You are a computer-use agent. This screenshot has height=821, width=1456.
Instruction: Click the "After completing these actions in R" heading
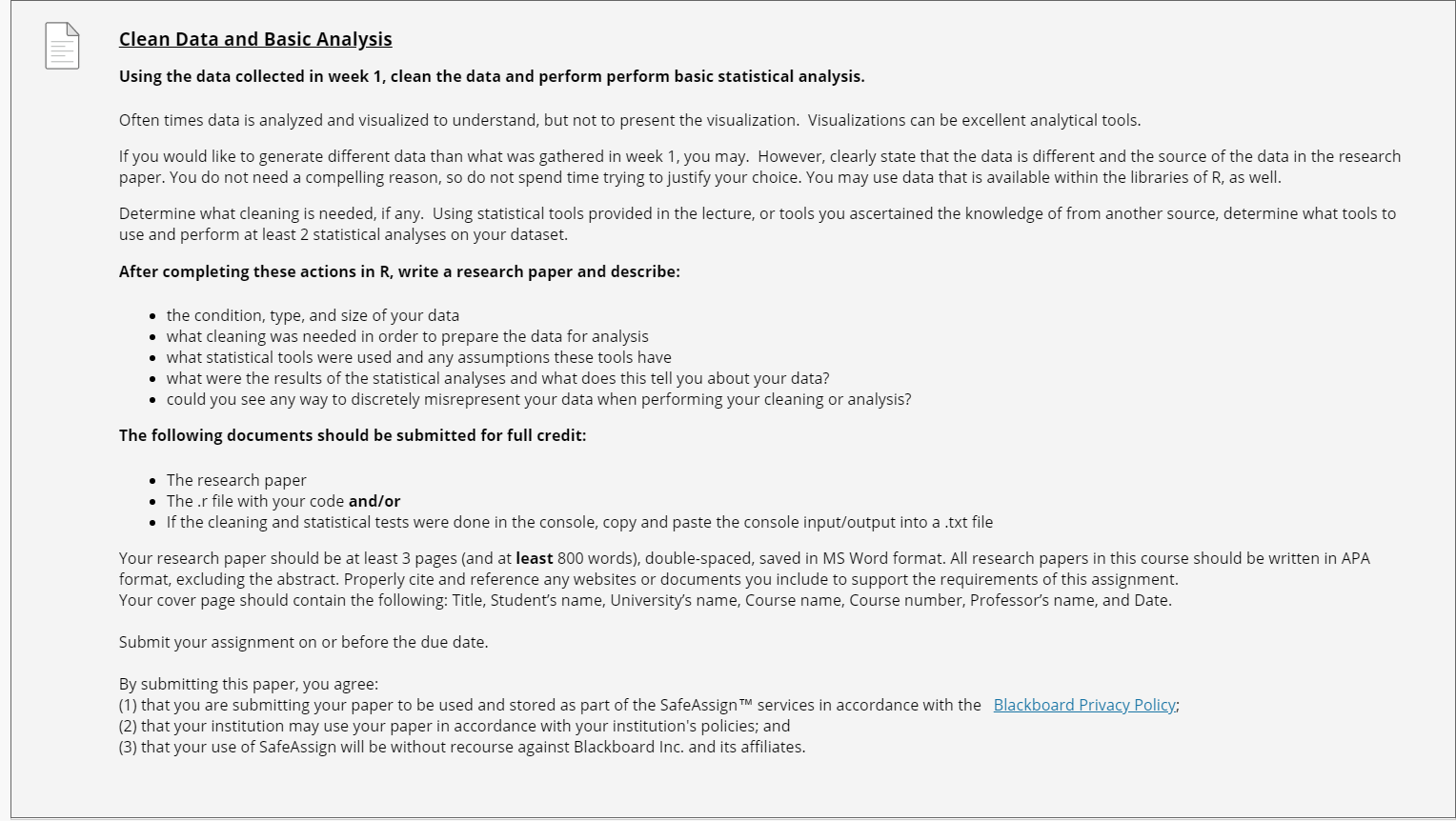pos(399,271)
